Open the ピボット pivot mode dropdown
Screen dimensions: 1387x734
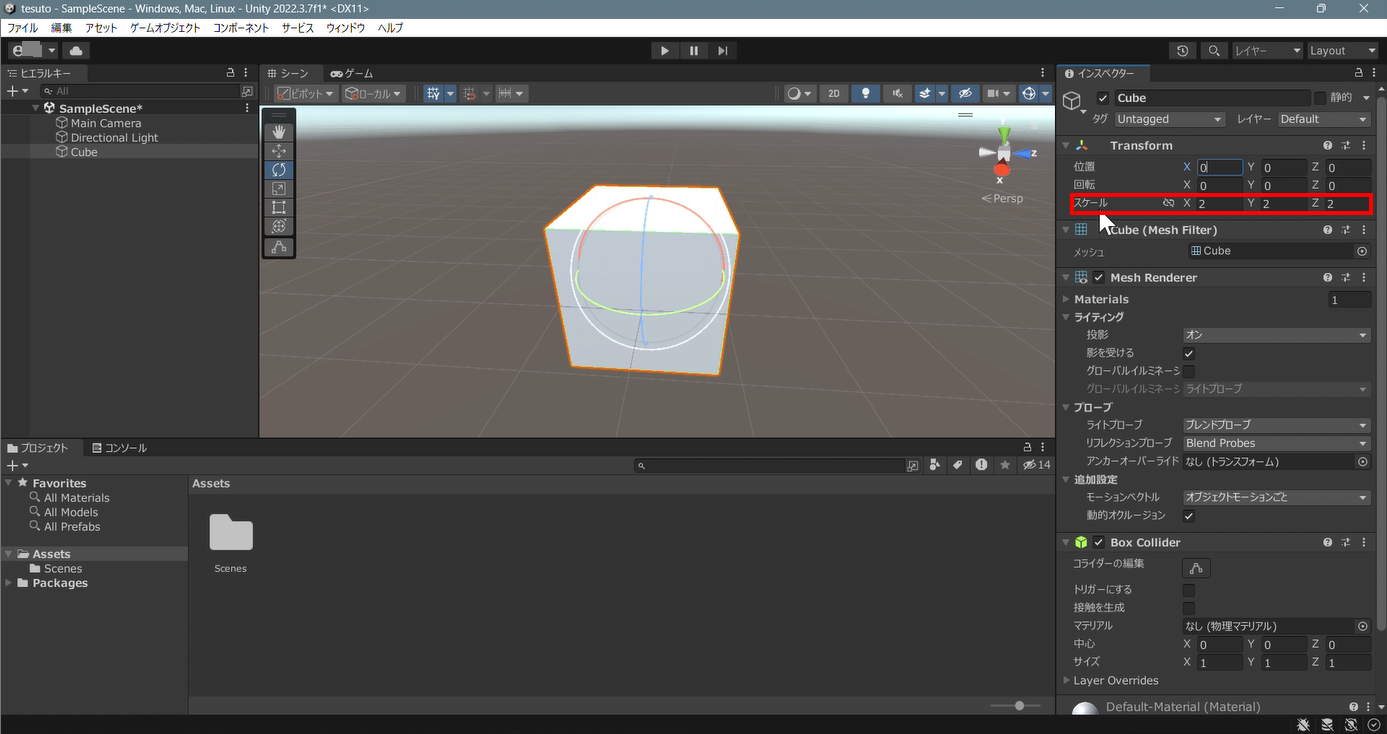pos(305,93)
